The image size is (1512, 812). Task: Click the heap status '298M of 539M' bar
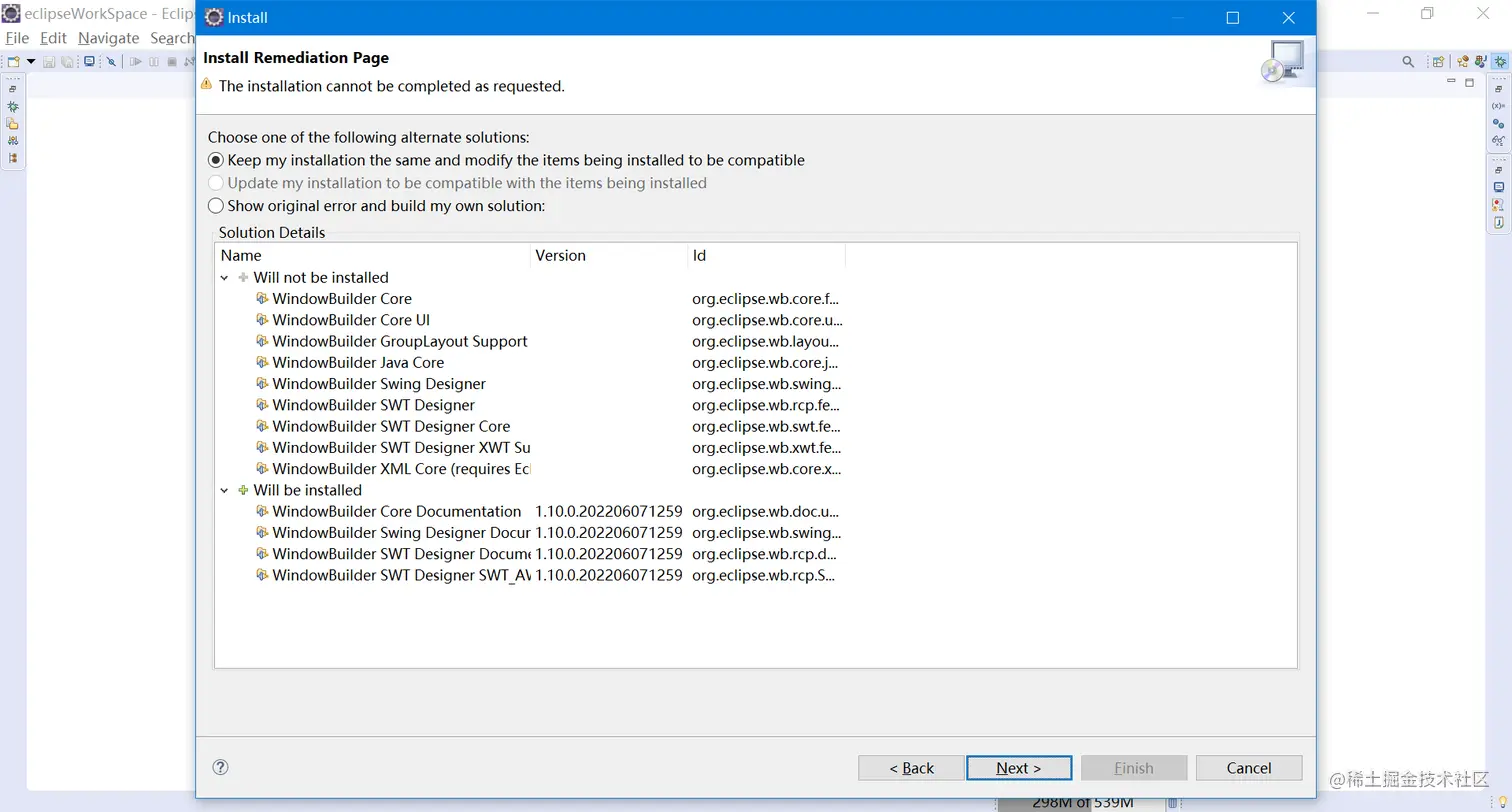tap(1080, 802)
